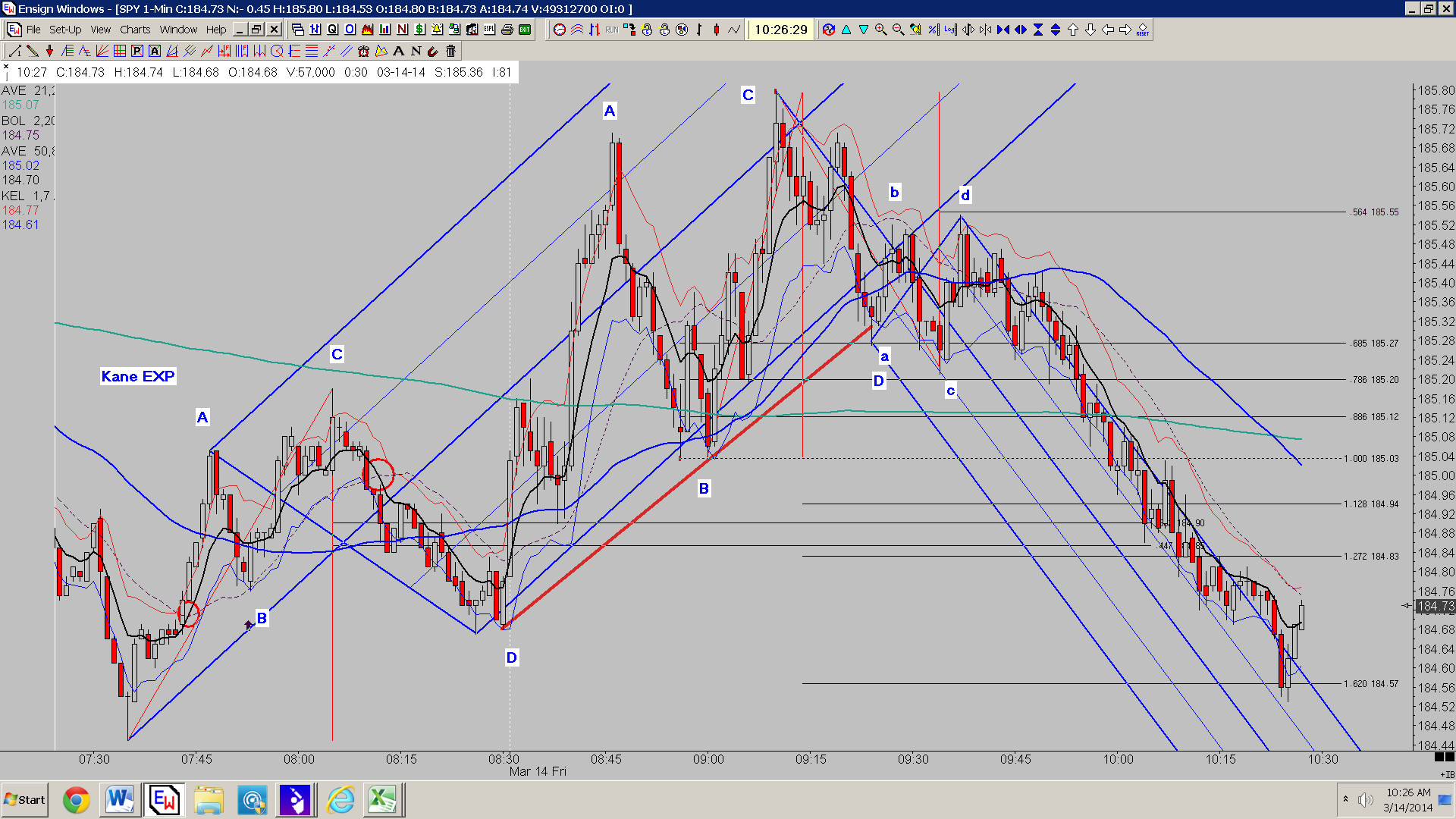Select the horizontal lines tool
Image resolution: width=1456 pixels, height=819 pixels.
point(312,51)
